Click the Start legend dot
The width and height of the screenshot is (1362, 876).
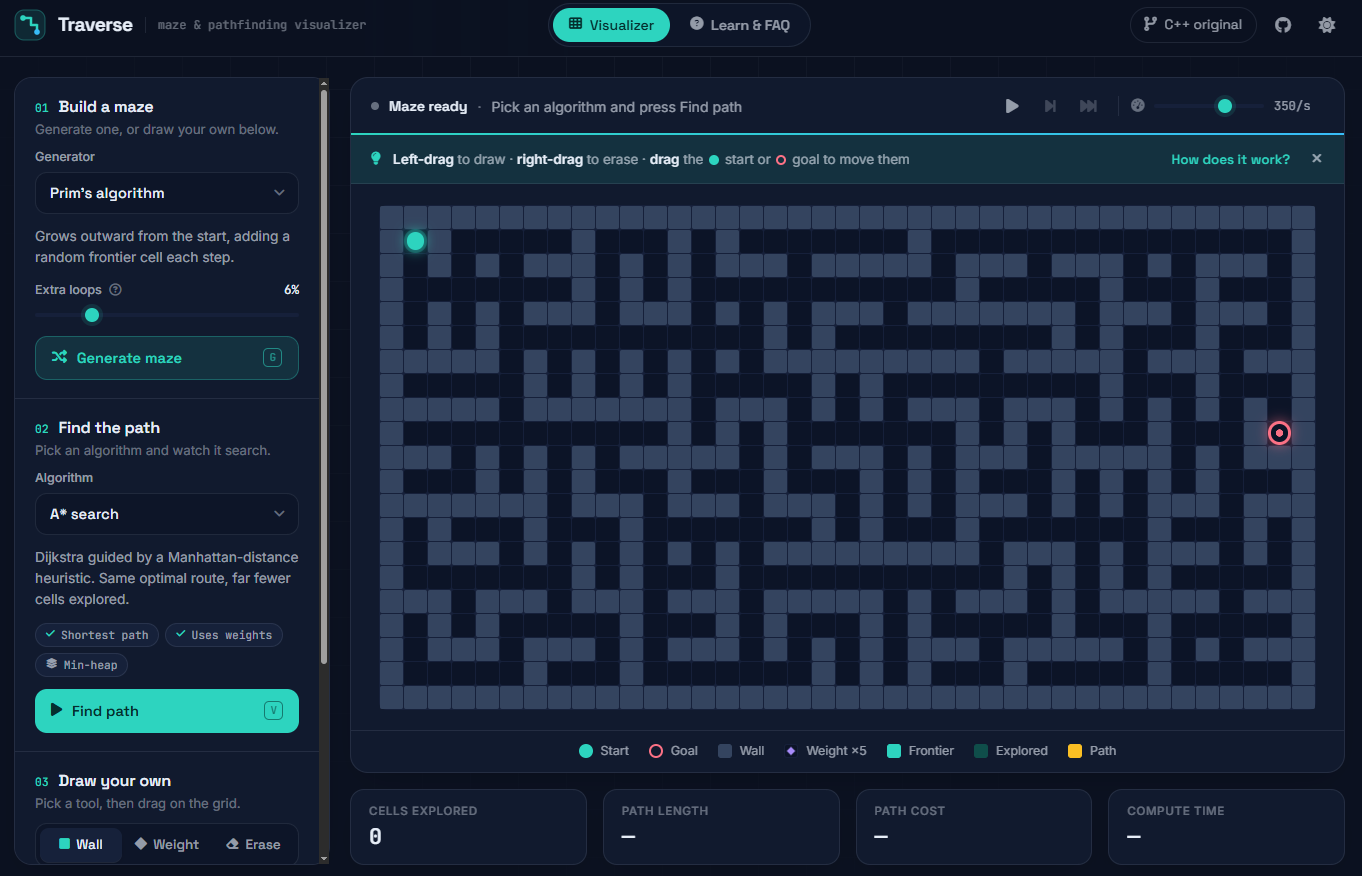[x=586, y=751]
